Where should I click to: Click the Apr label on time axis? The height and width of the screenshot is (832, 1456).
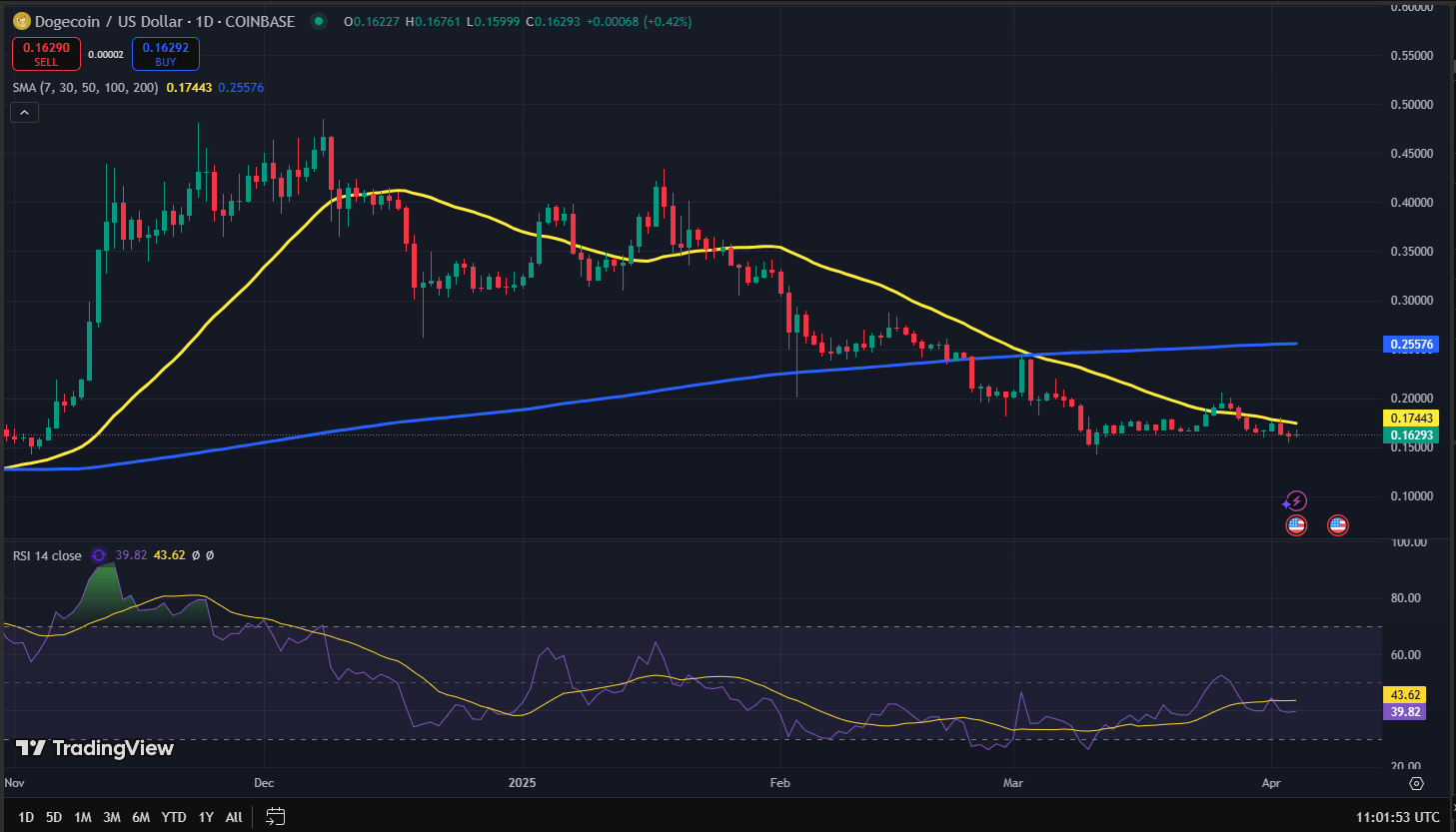click(x=1271, y=783)
